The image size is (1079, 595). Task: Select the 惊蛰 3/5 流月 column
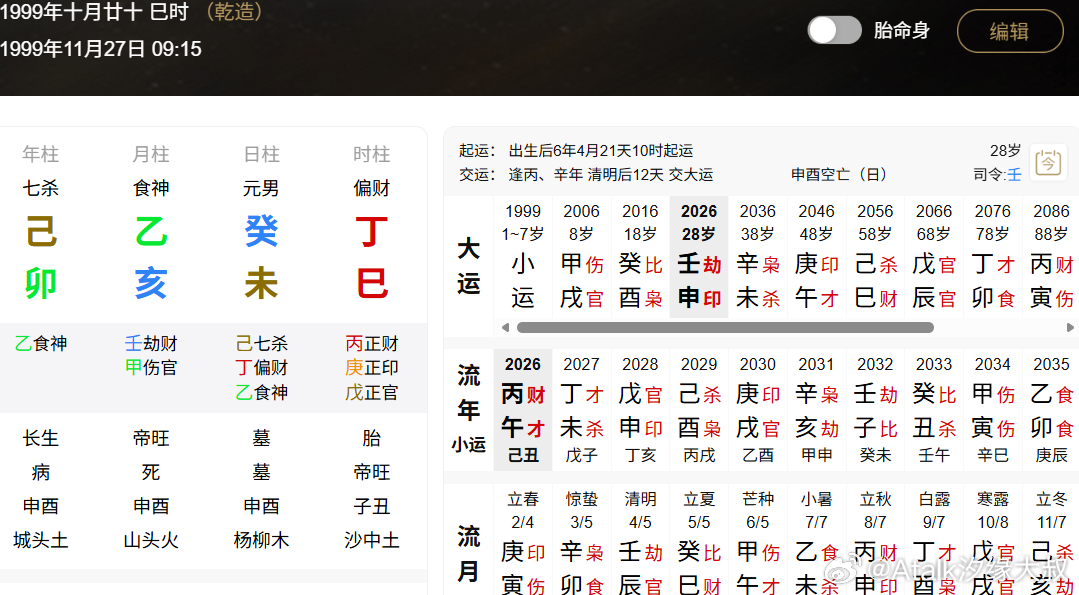pyautogui.click(x=581, y=540)
